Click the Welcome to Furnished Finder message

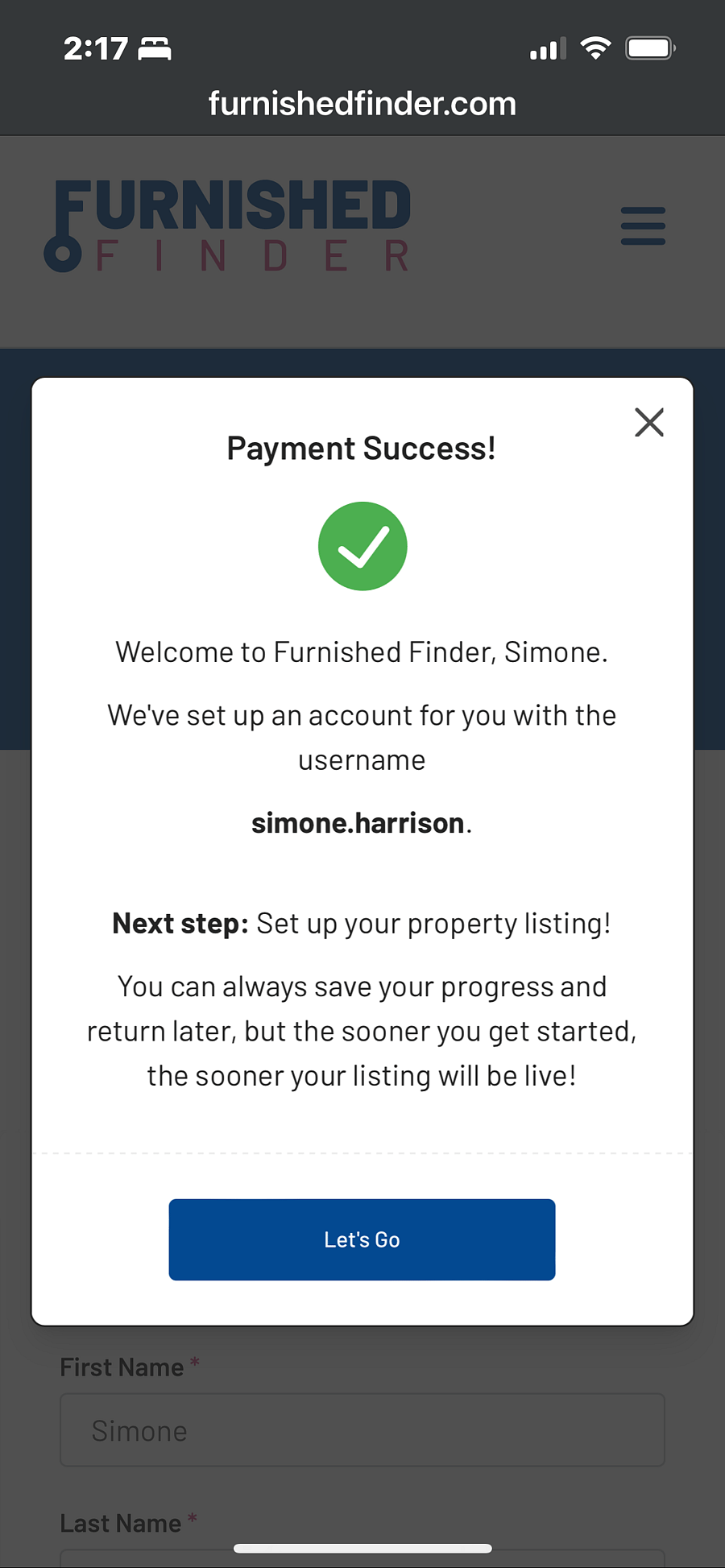(x=362, y=652)
